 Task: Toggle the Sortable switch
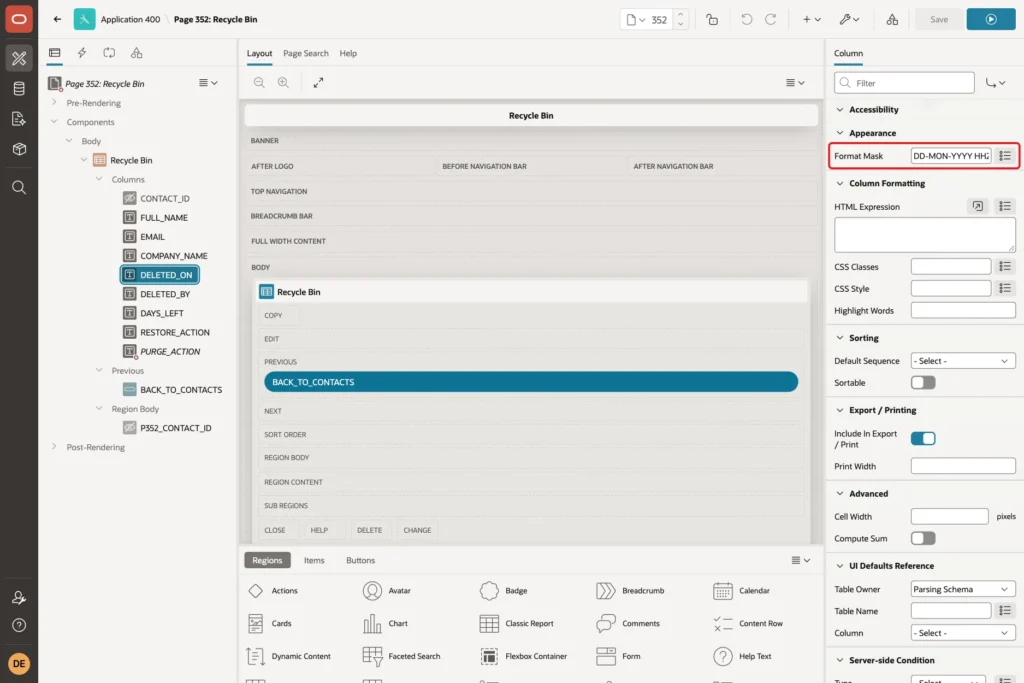point(923,383)
